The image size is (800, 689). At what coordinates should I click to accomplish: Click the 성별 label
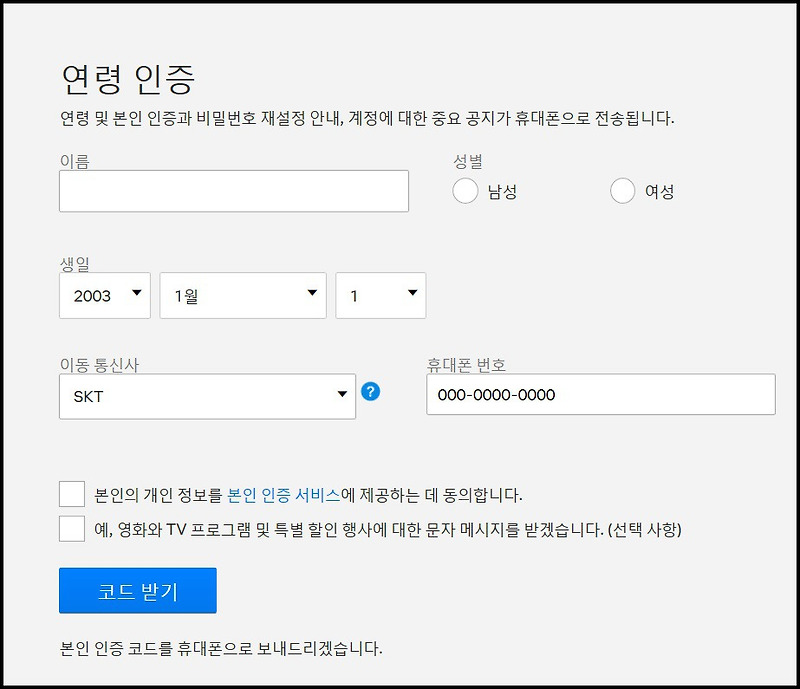(x=468, y=161)
